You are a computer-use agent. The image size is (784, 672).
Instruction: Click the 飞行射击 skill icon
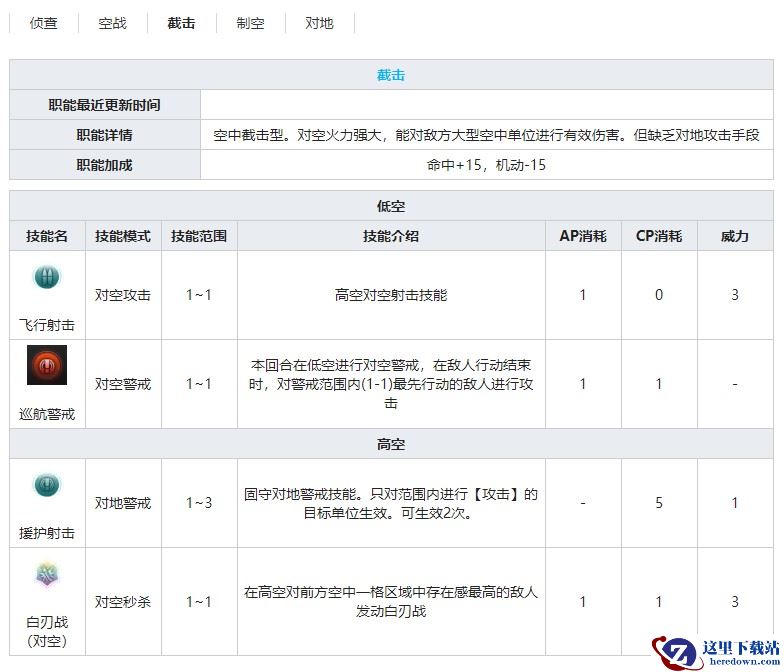click(47, 278)
